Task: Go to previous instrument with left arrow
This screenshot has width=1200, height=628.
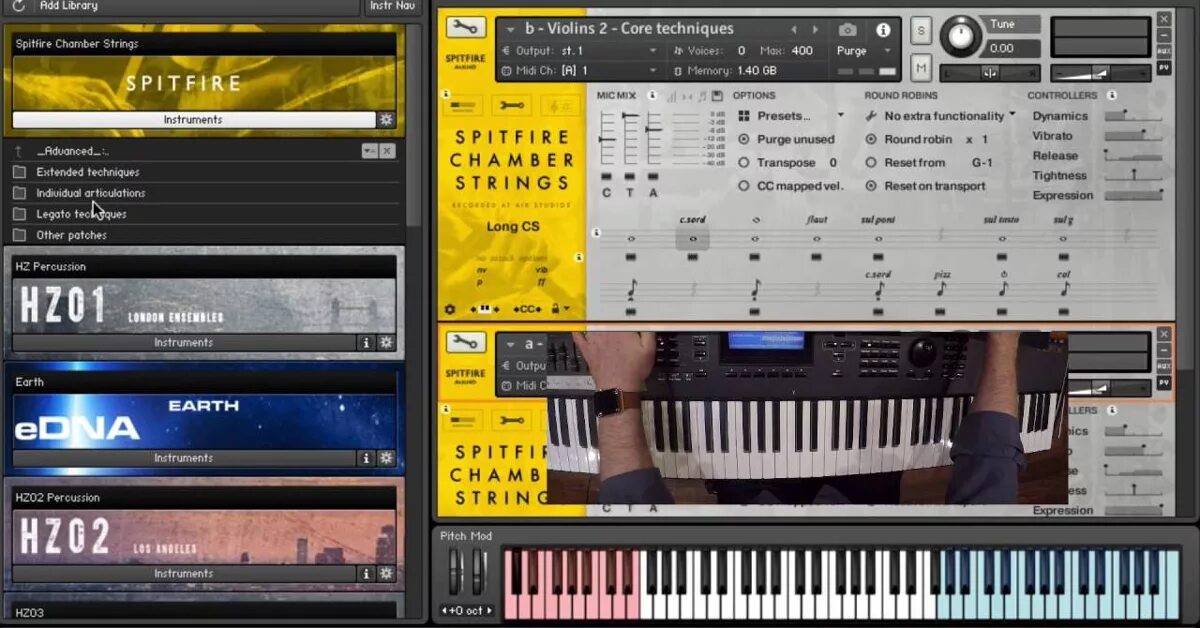Action: (x=794, y=29)
